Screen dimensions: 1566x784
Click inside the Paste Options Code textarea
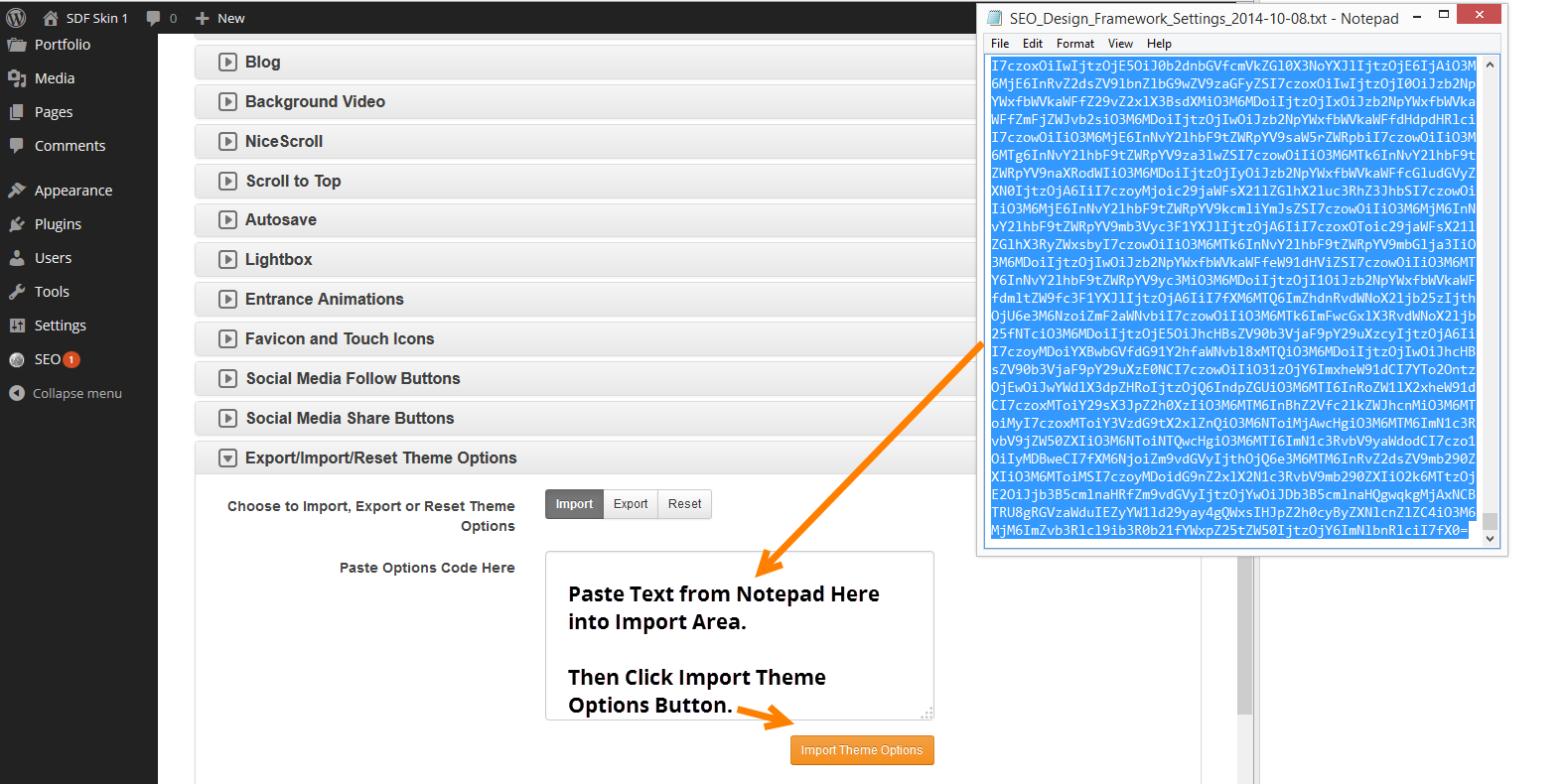pyautogui.click(x=740, y=636)
